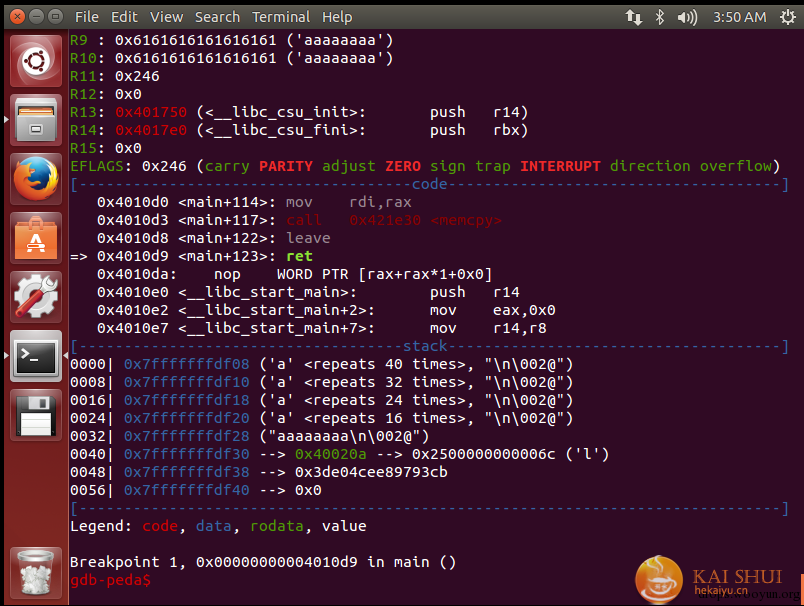Click the ZERO flag text
804x606 pixels.
403,166
